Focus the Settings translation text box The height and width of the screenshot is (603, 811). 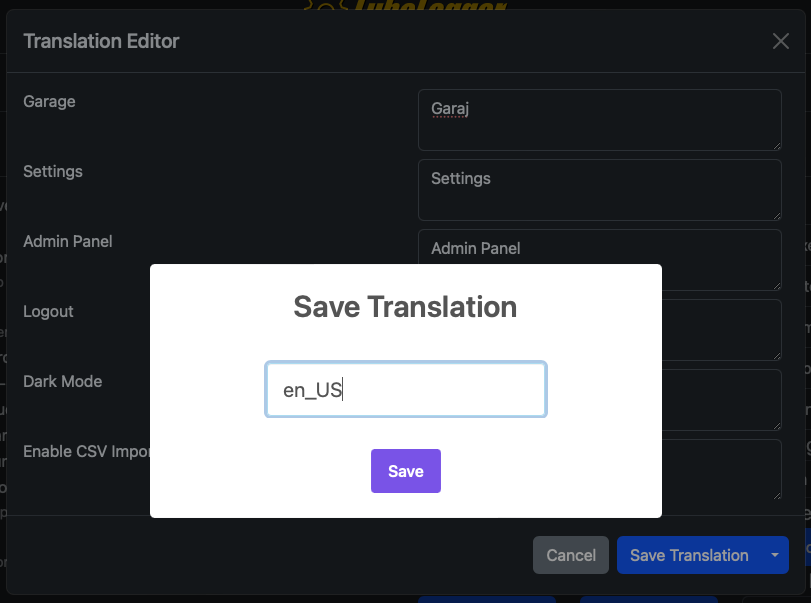(598, 189)
